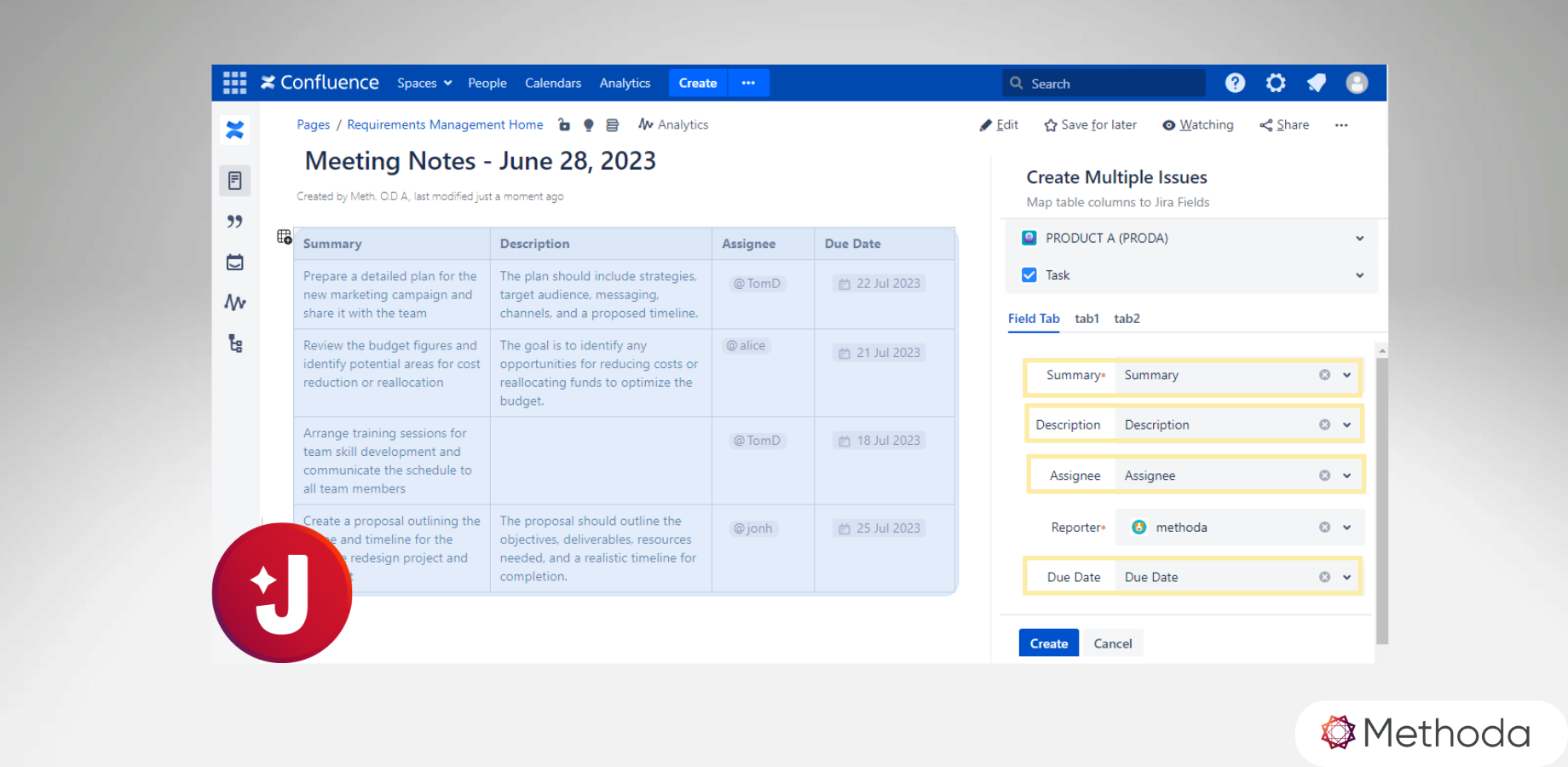This screenshot has height=767, width=1568.
Task: Click the @alice mention
Action: click(747, 346)
